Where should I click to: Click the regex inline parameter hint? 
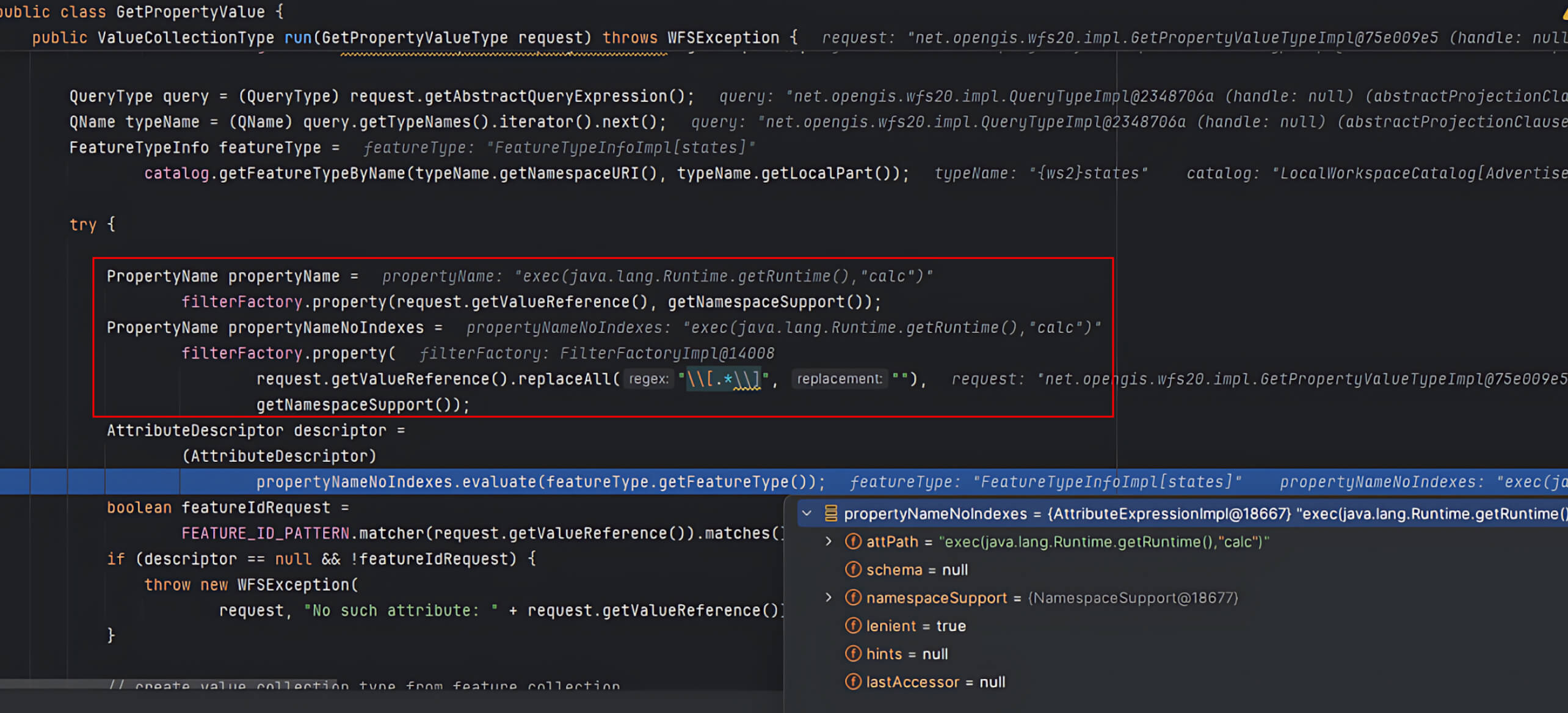pyautogui.click(x=648, y=379)
